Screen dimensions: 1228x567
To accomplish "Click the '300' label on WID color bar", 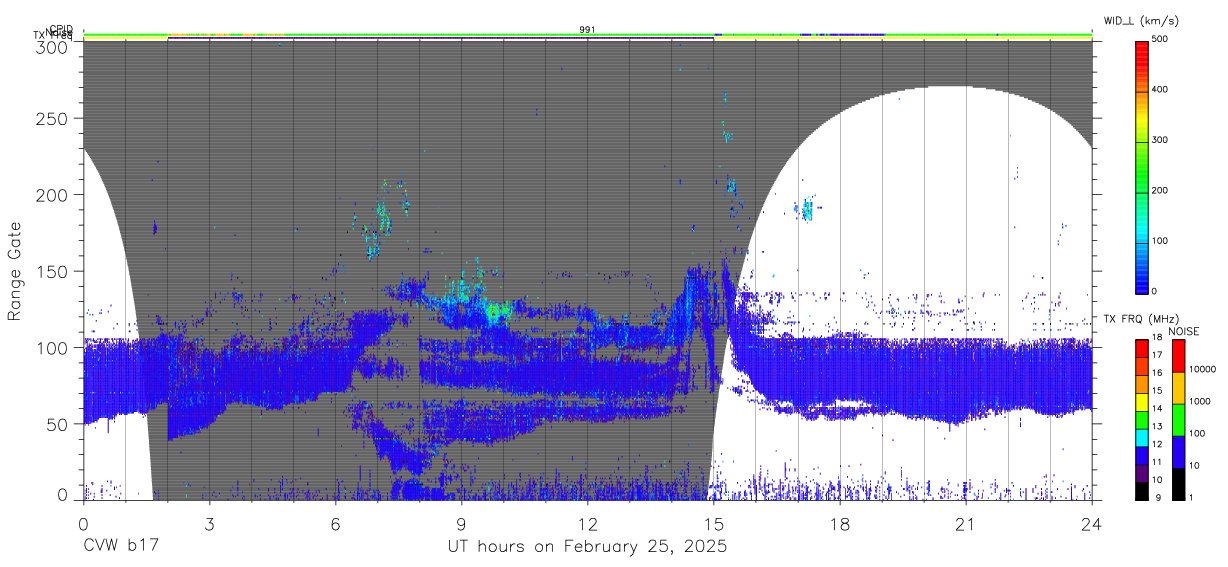I will tap(1162, 140).
